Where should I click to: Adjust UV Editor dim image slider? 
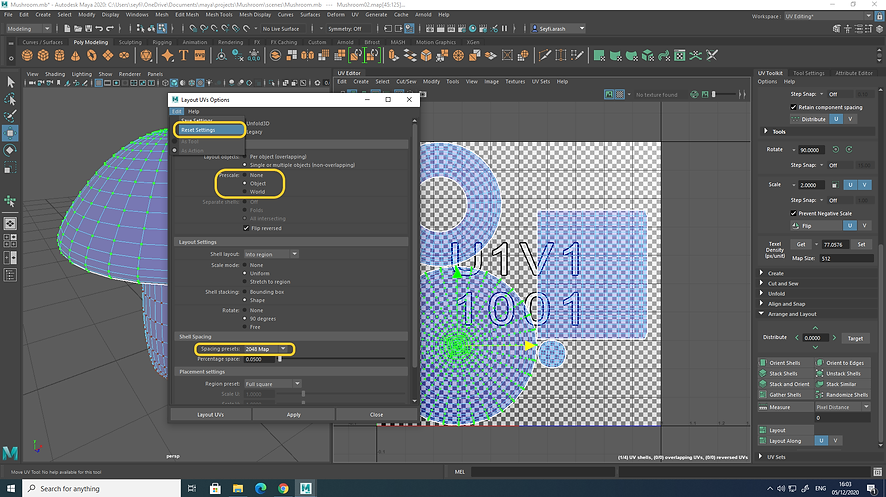(x=714, y=94)
